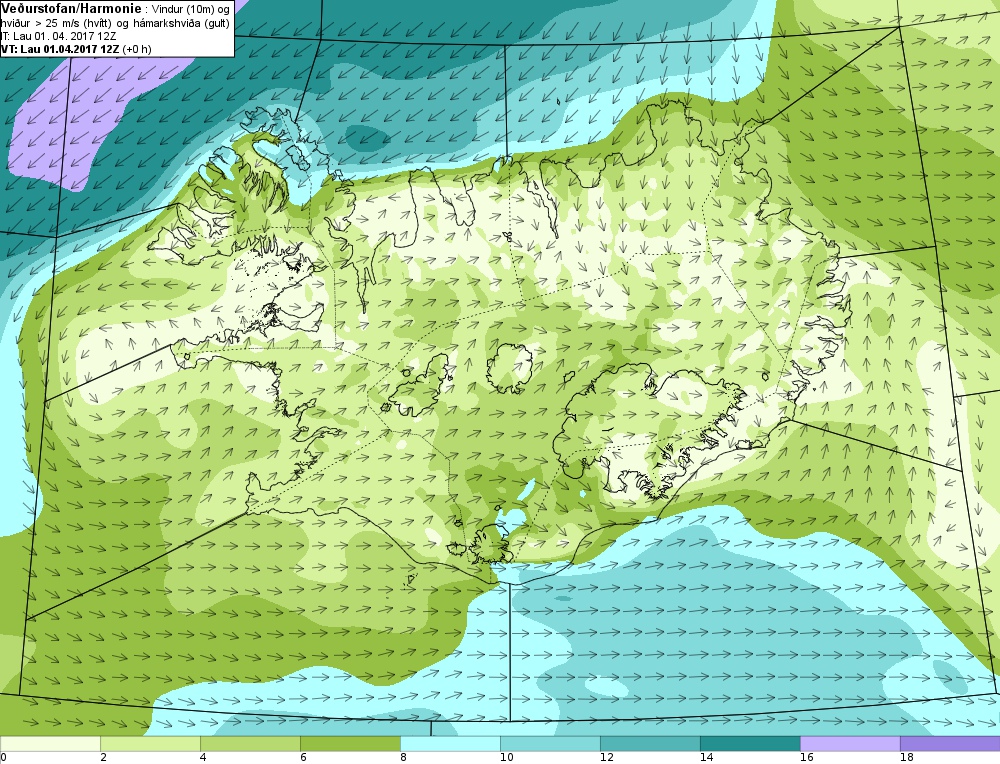Click the light cyan 8–10 legend swatch

(x=450, y=744)
